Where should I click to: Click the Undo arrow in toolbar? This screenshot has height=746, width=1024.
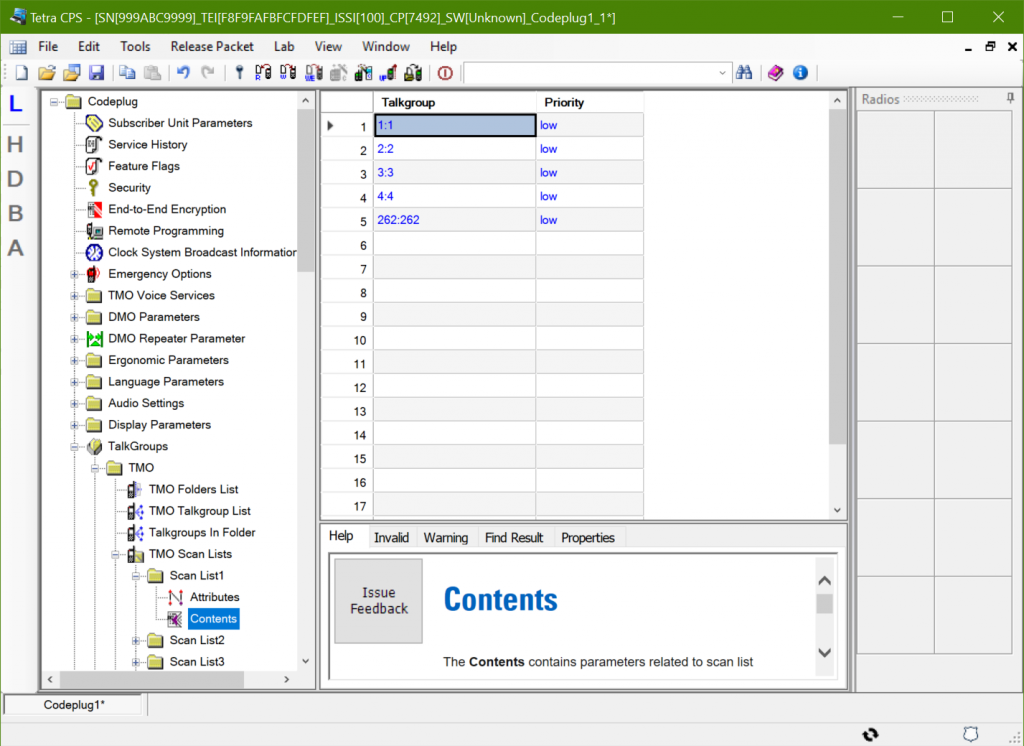183,73
